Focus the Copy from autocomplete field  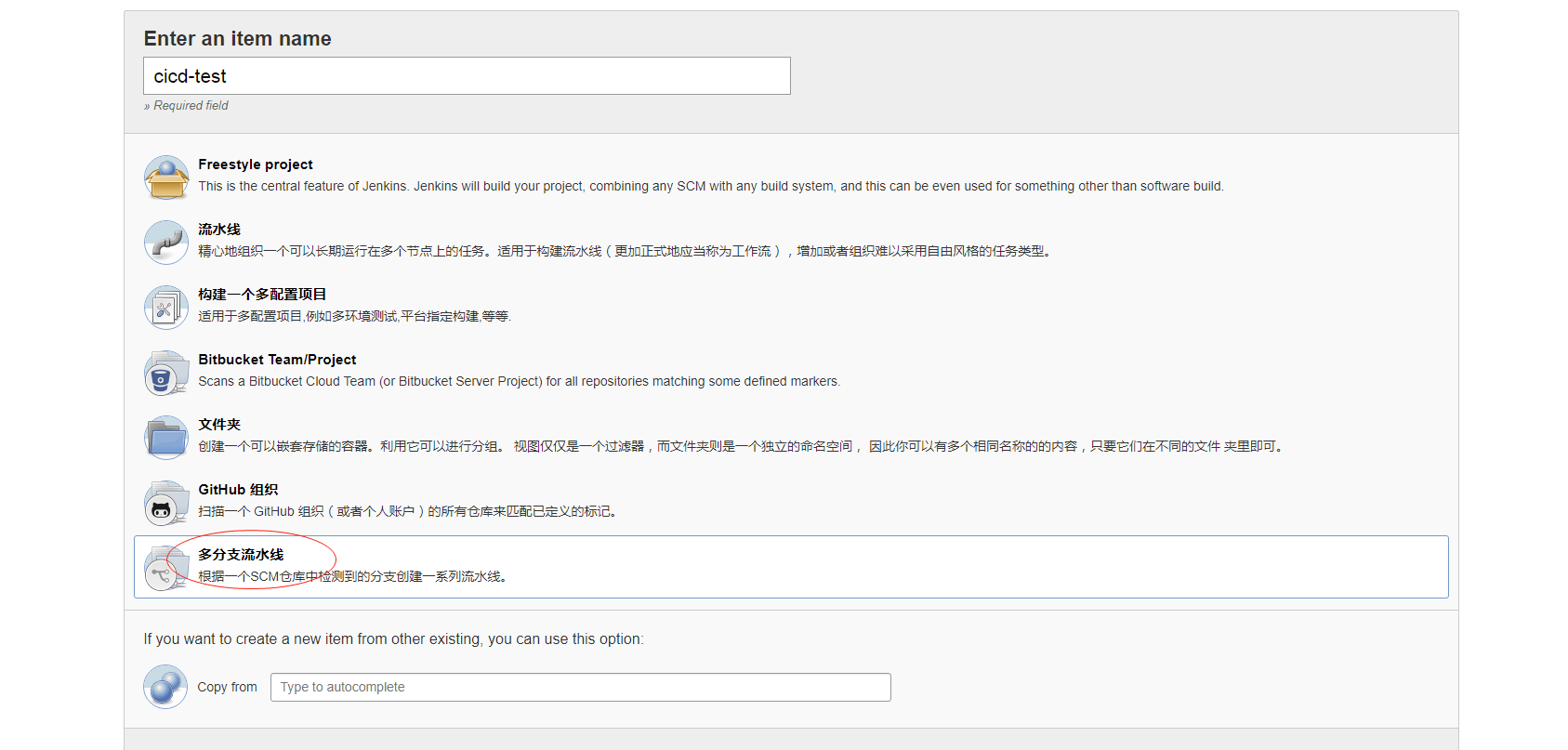pyautogui.click(x=581, y=687)
